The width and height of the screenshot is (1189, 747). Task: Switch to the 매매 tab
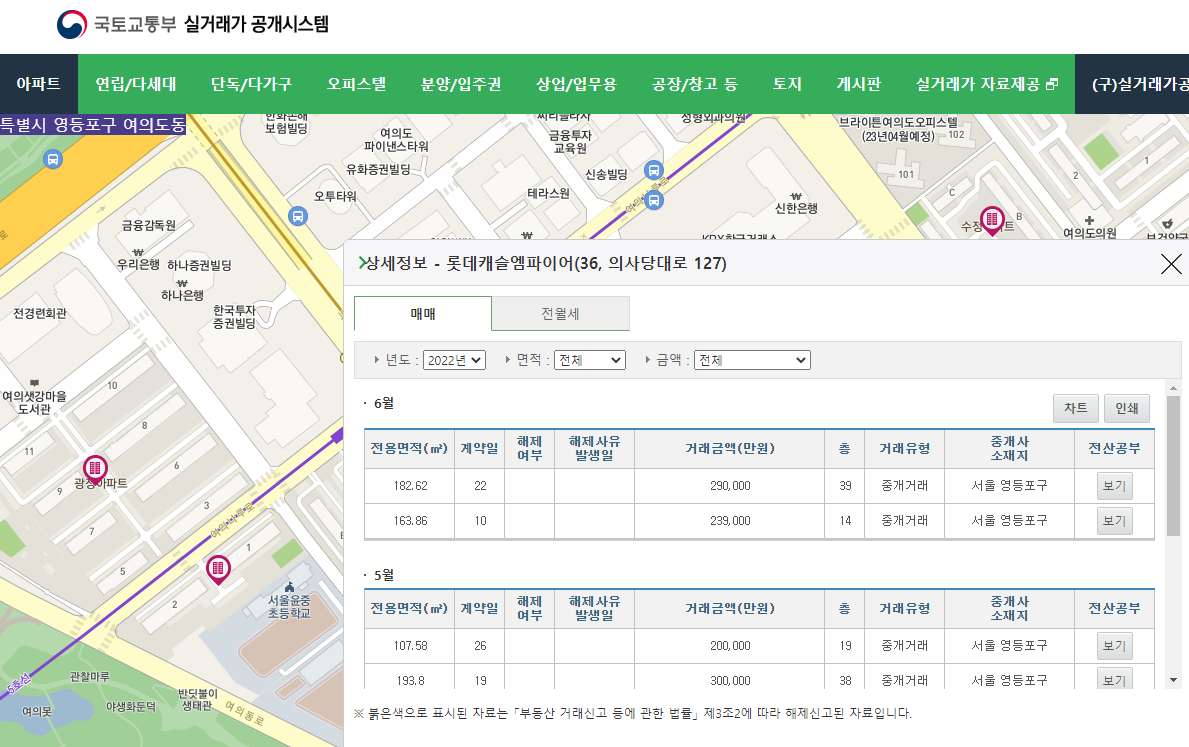coord(423,313)
